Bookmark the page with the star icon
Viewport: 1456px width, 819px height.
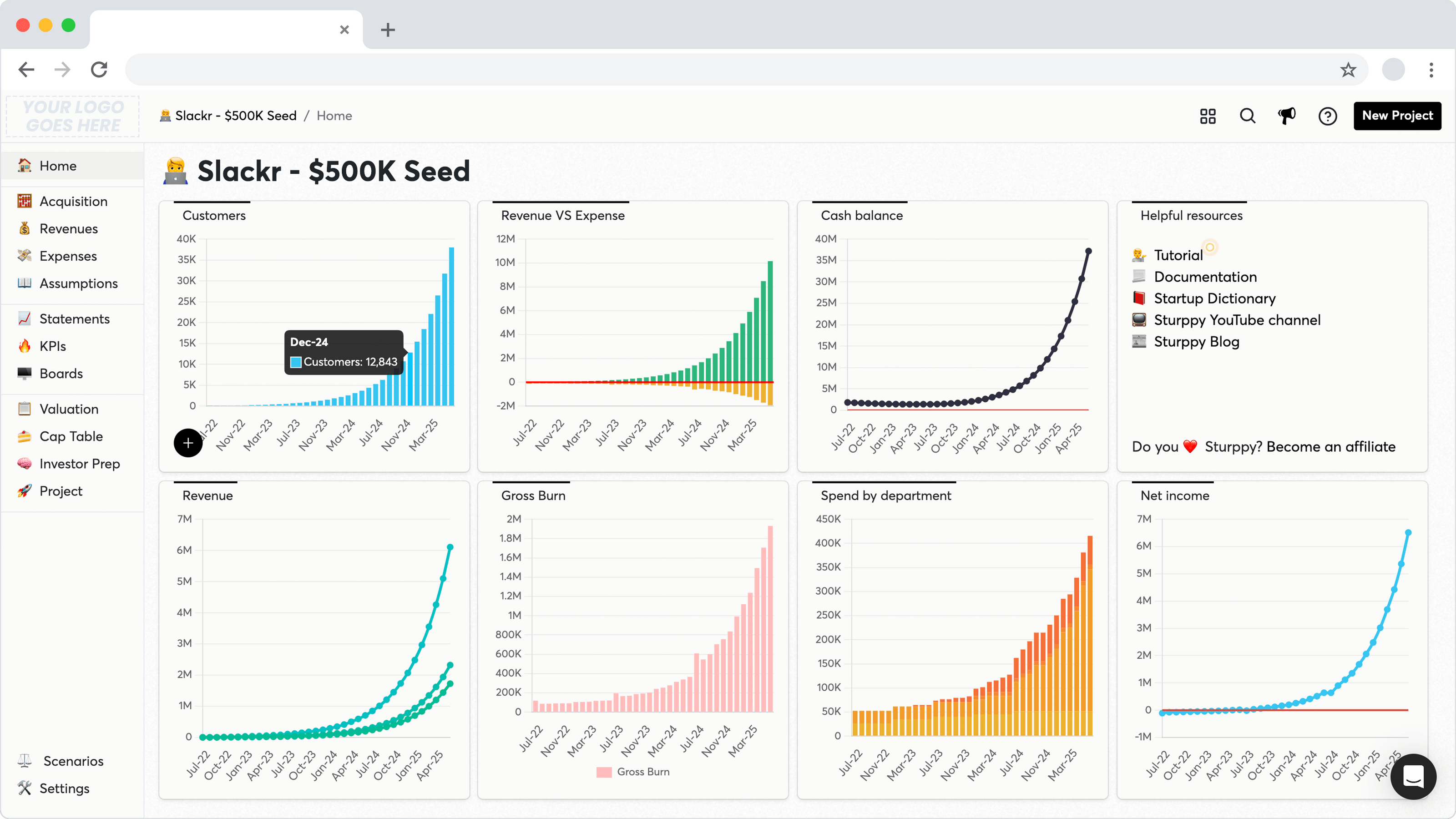[x=1348, y=70]
